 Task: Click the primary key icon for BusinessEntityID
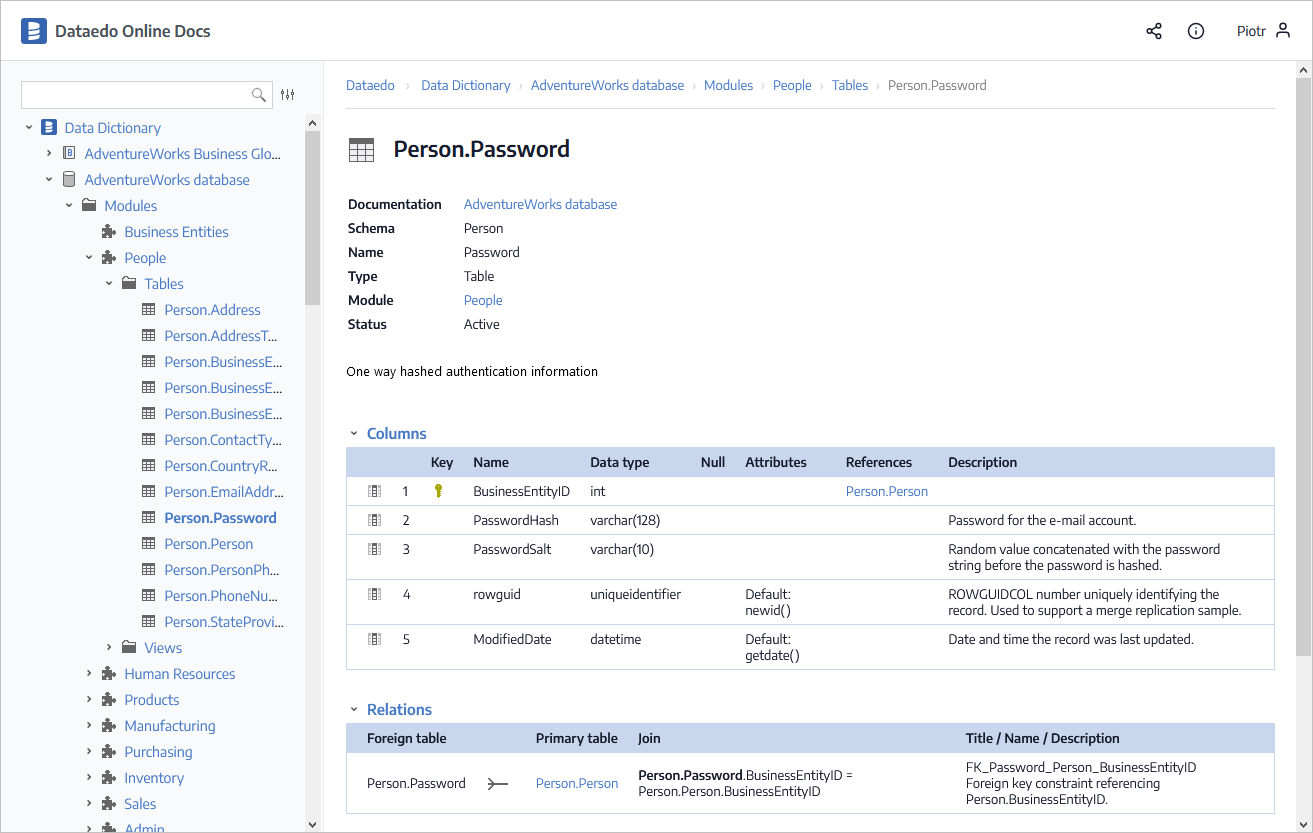click(438, 491)
